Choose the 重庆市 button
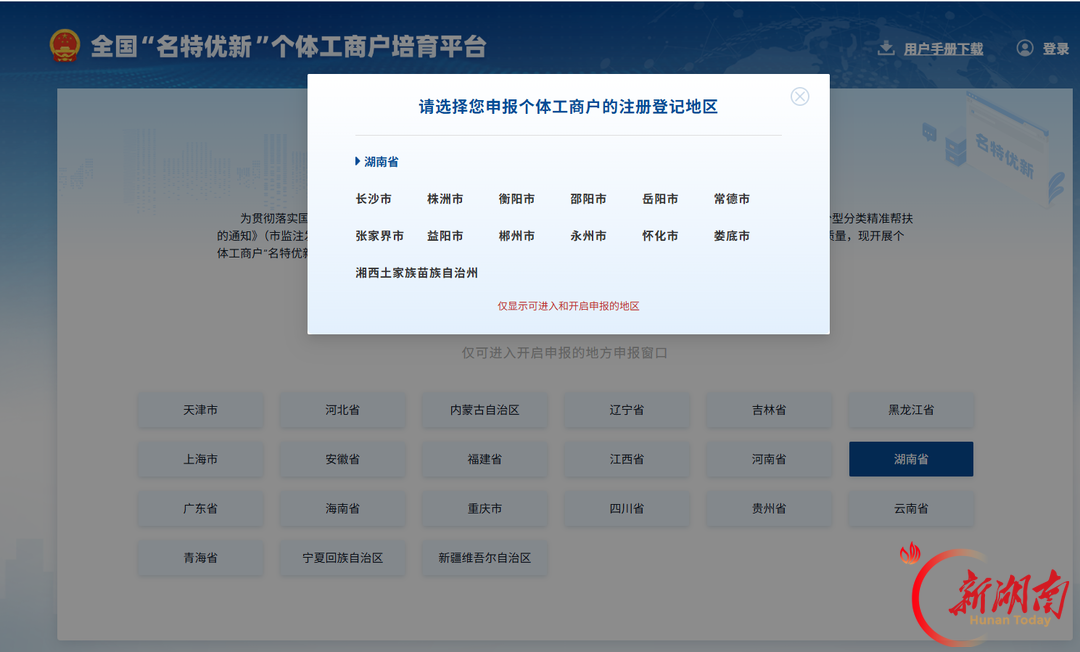Image resolution: width=1080 pixels, height=652 pixels. (485, 509)
